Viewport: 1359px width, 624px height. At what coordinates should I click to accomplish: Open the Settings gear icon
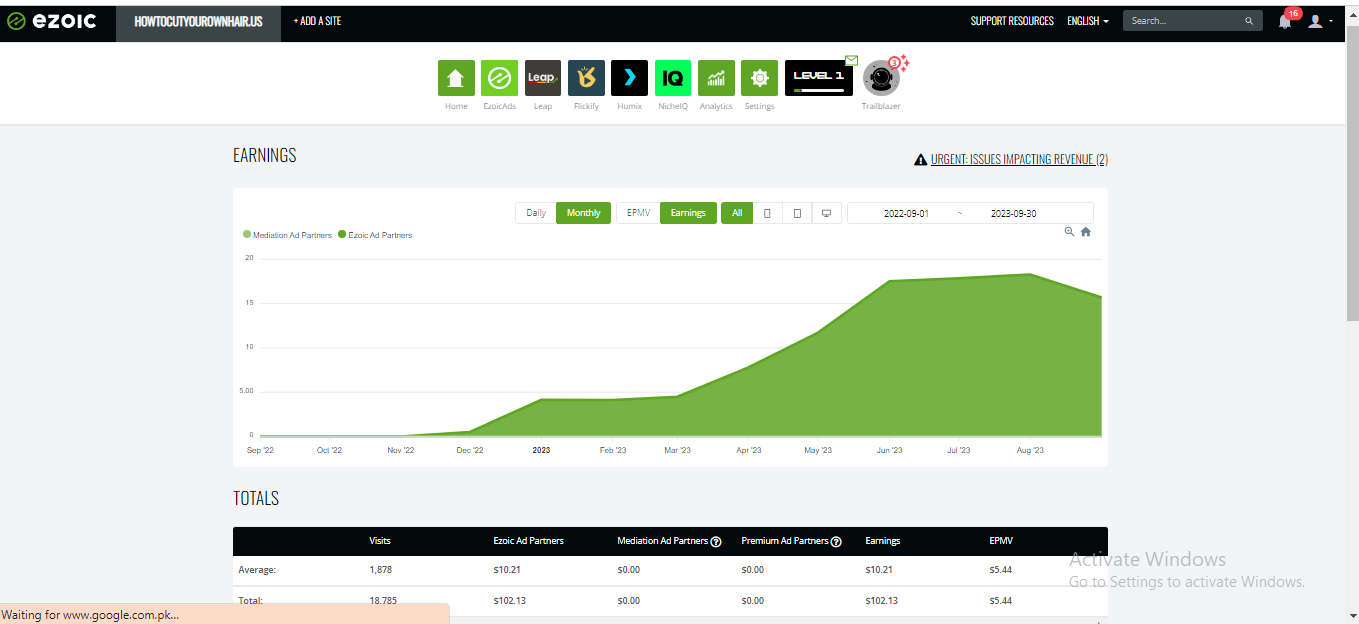[759, 78]
